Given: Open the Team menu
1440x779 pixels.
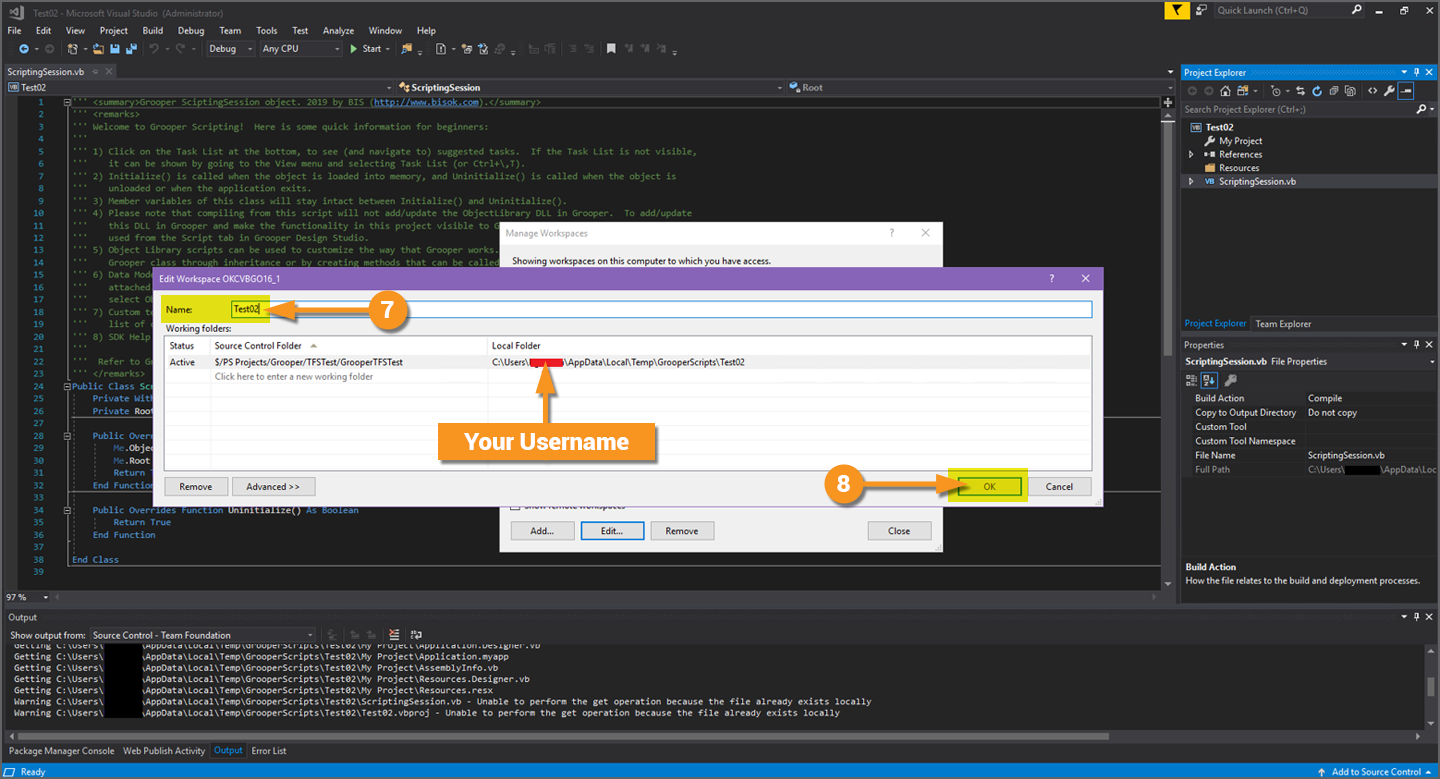Looking at the screenshot, I should pos(230,31).
